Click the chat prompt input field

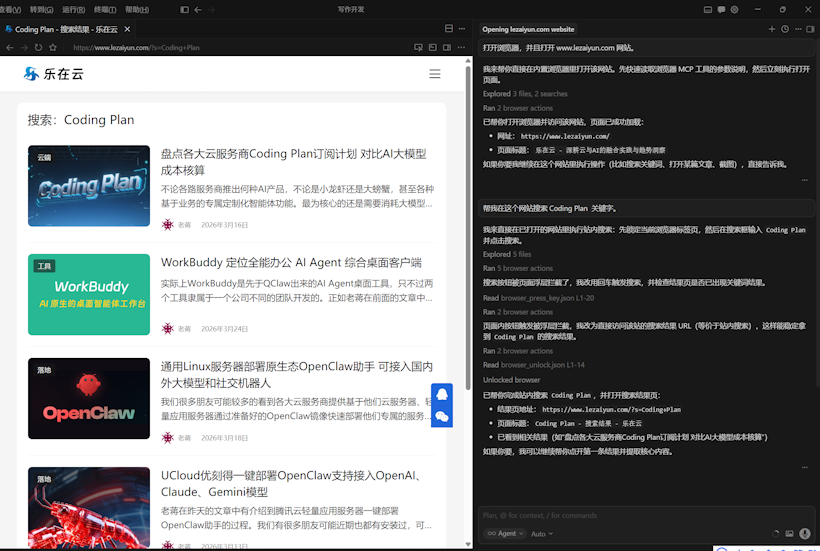tap(646, 515)
